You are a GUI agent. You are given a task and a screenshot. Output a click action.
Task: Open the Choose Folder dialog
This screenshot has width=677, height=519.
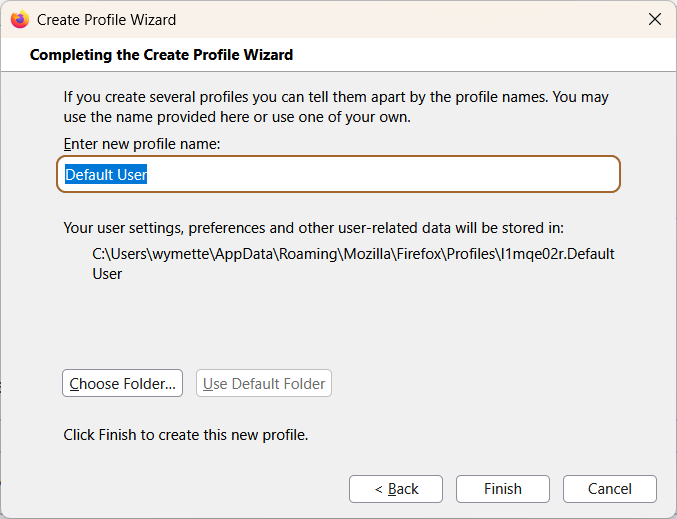[122, 383]
